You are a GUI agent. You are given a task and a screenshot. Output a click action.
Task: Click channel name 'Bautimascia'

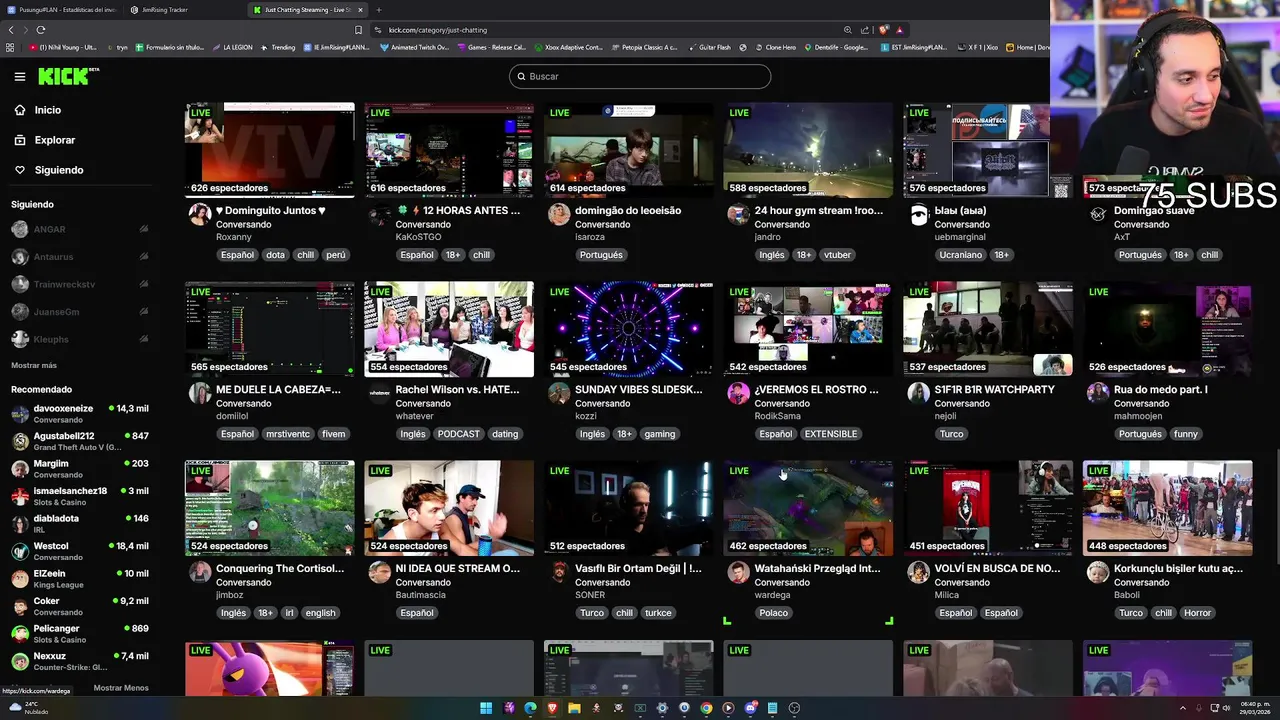[x=420, y=595]
